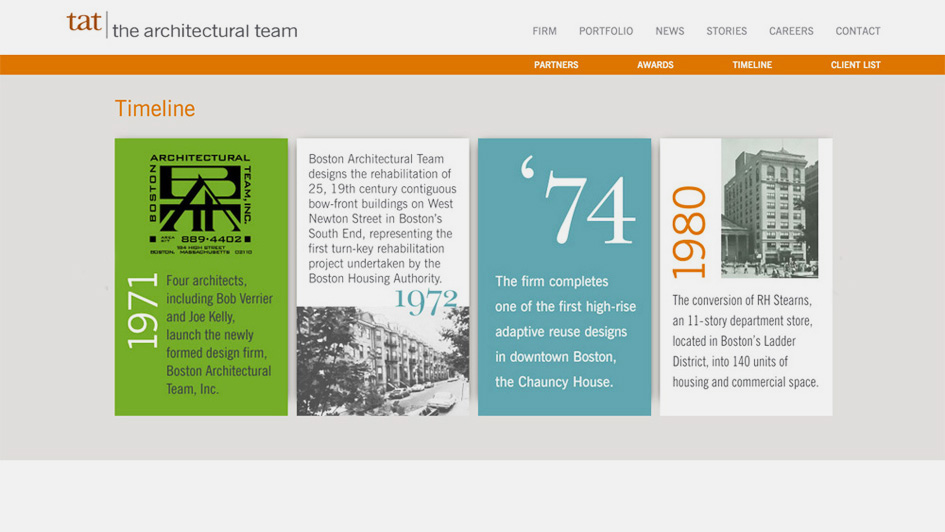Click the West Newton Street rowhouses photo
The height and width of the screenshot is (532, 945).
(x=383, y=361)
